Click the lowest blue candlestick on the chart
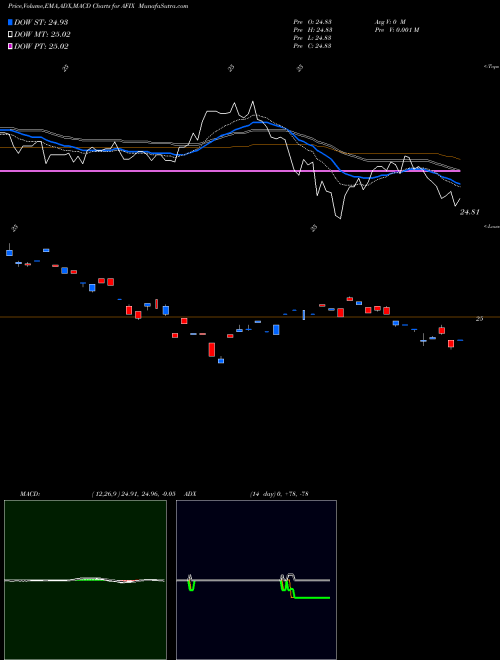 221,360
